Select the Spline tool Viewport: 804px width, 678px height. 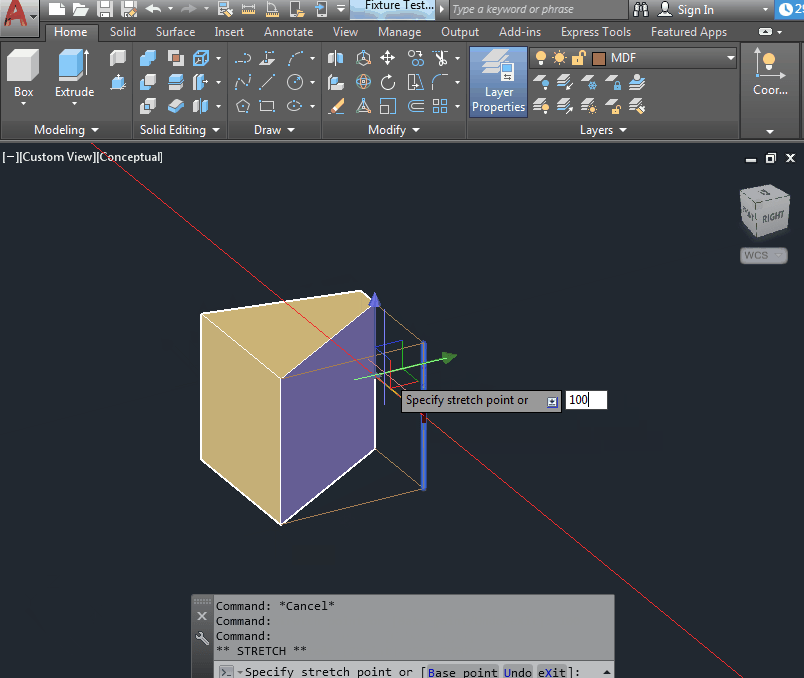tap(243, 82)
